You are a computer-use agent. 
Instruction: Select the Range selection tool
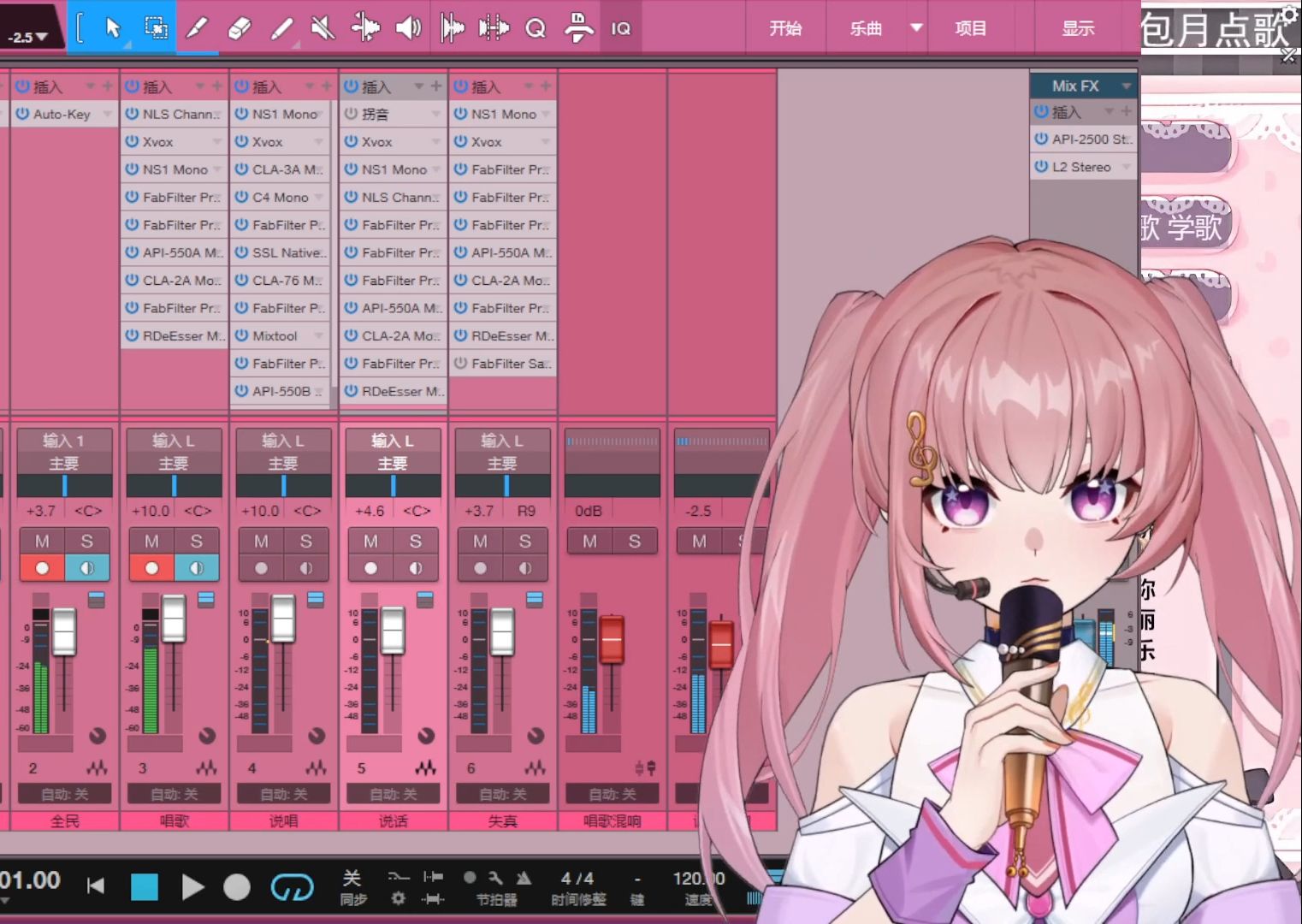[156, 28]
